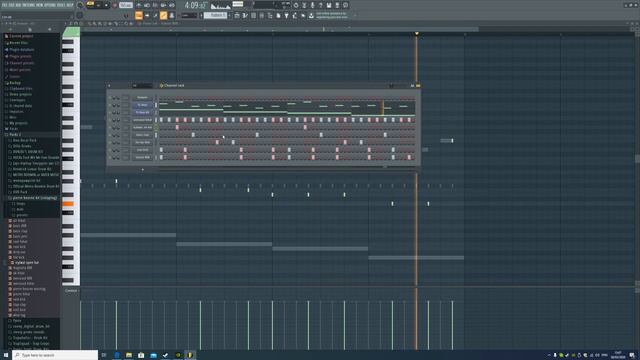Collapse the Packs 2 folder in browser
The image size is (640, 360).
click(15, 134)
